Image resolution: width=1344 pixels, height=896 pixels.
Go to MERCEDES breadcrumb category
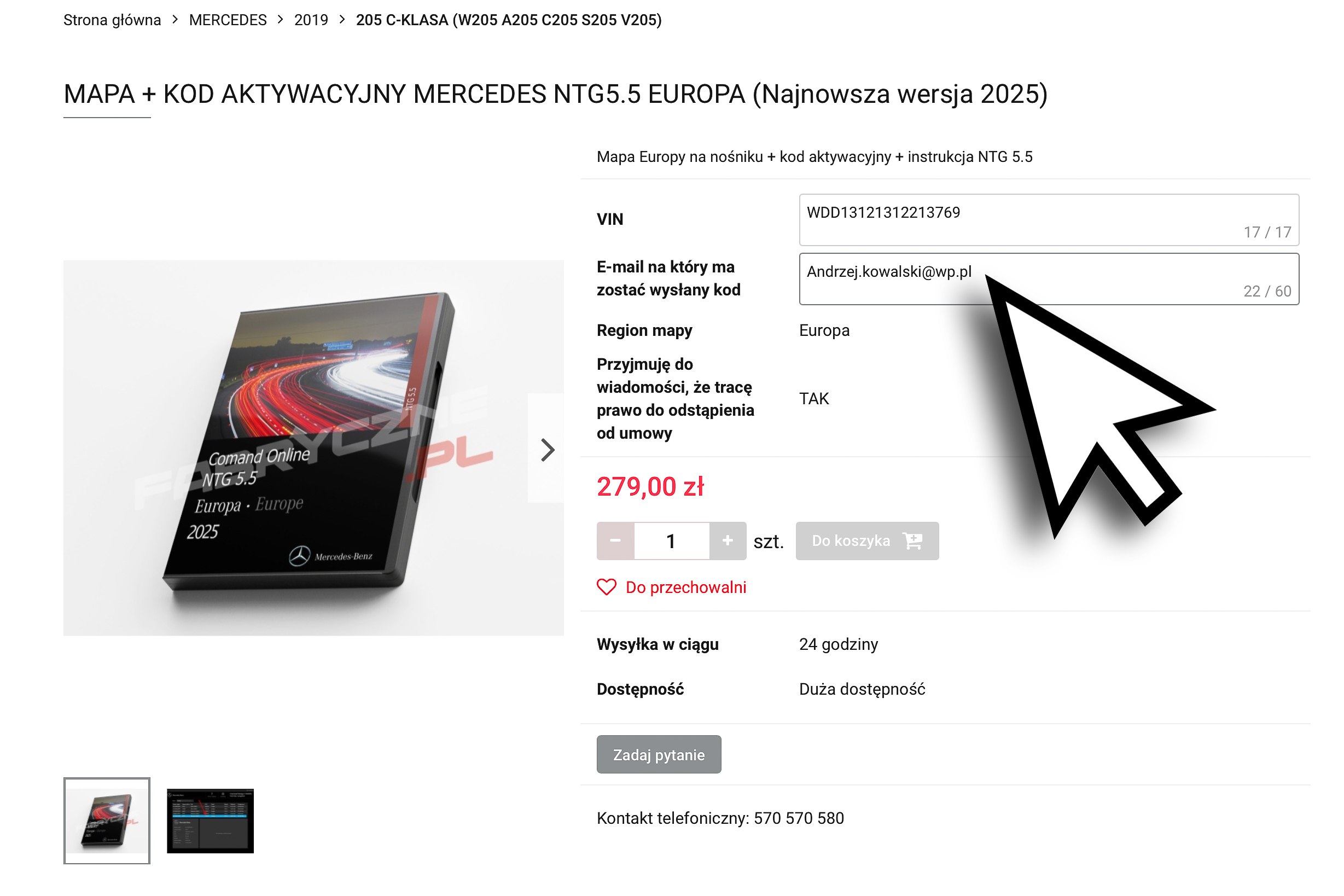[x=228, y=20]
